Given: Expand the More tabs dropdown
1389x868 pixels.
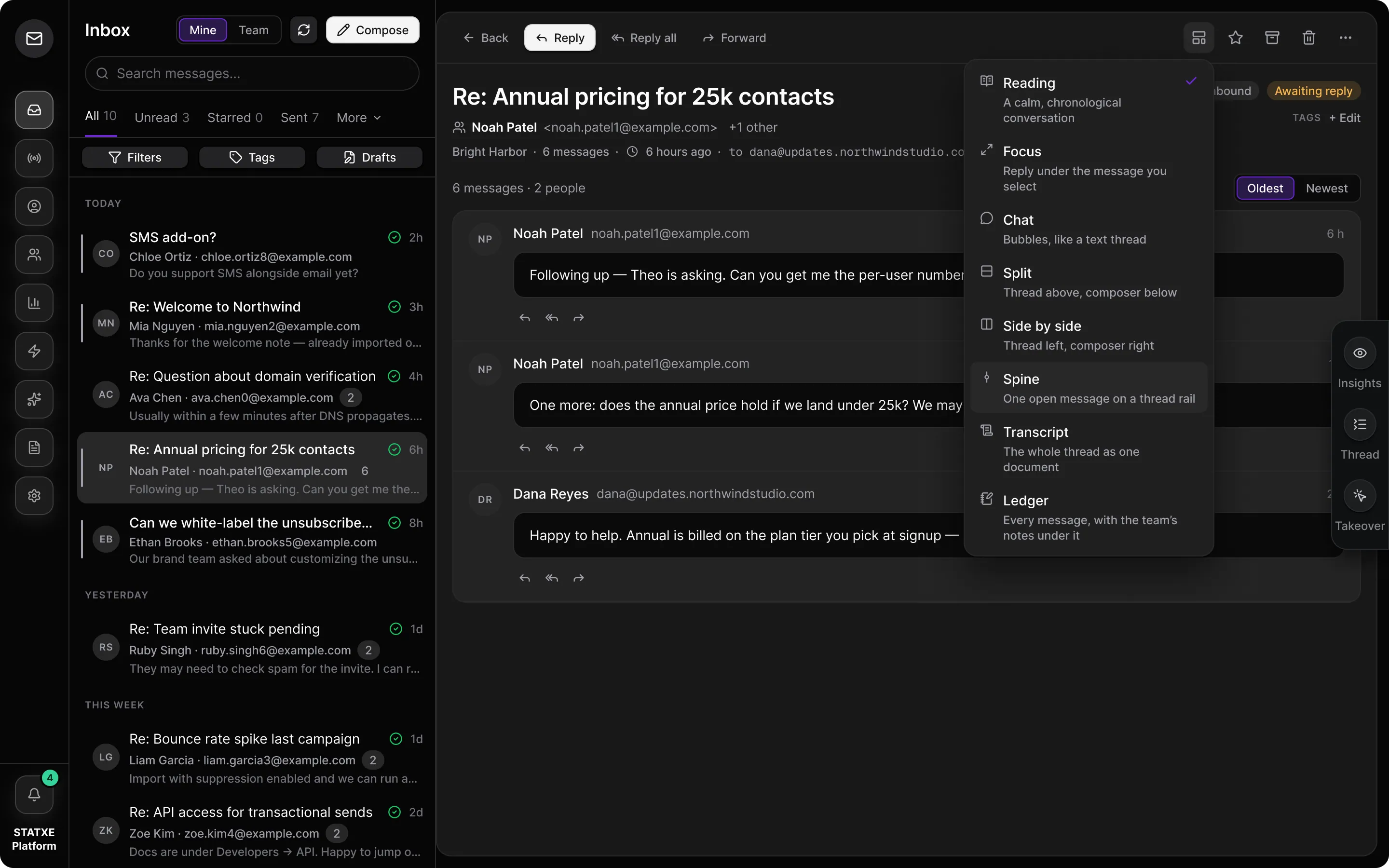Looking at the screenshot, I should click(x=359, y=118).
